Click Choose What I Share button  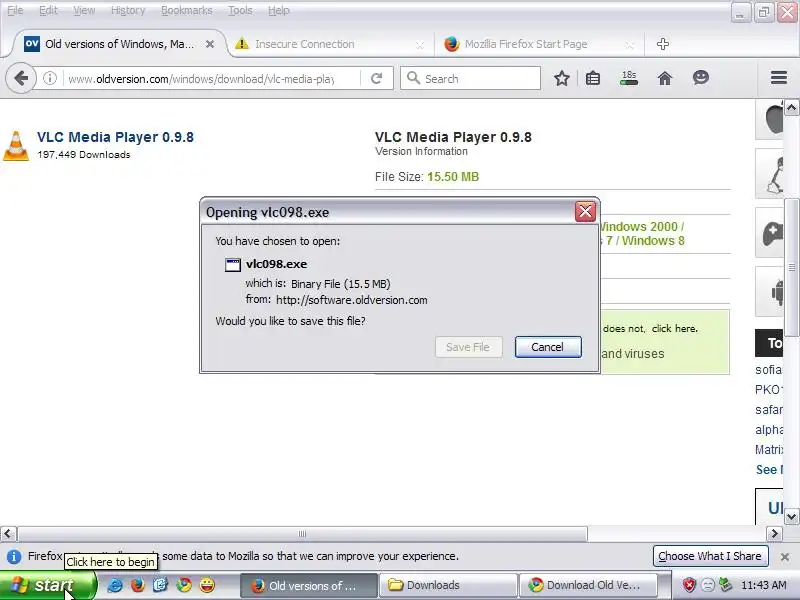pyautogui.click(x=710, y=556)
